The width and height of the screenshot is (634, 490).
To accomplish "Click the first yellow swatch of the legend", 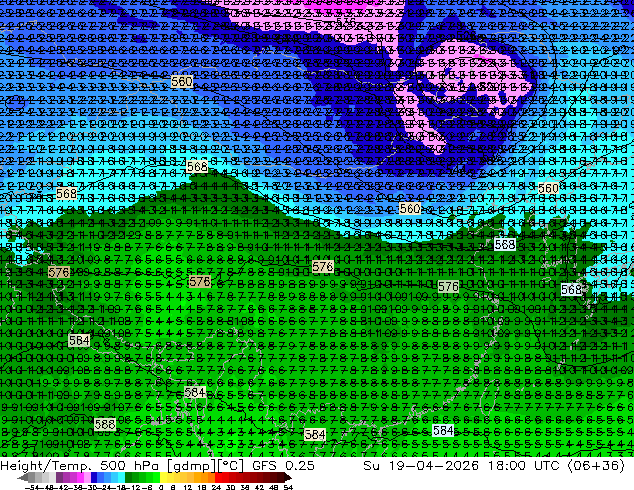I will [163, 477].
